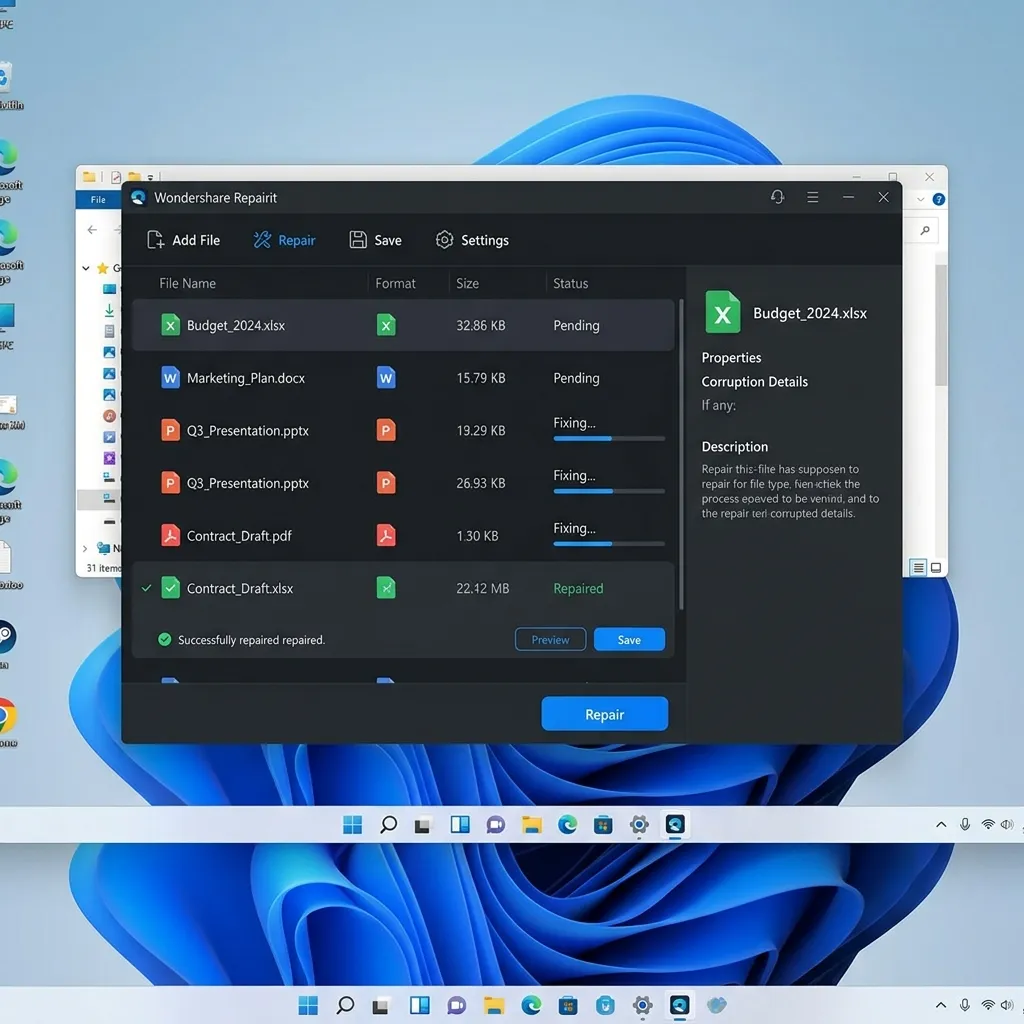Viewport: 1024px width, 1024px height.
Task: Click the Explorer window vertical scrollbar
Action: click(940, 327)
